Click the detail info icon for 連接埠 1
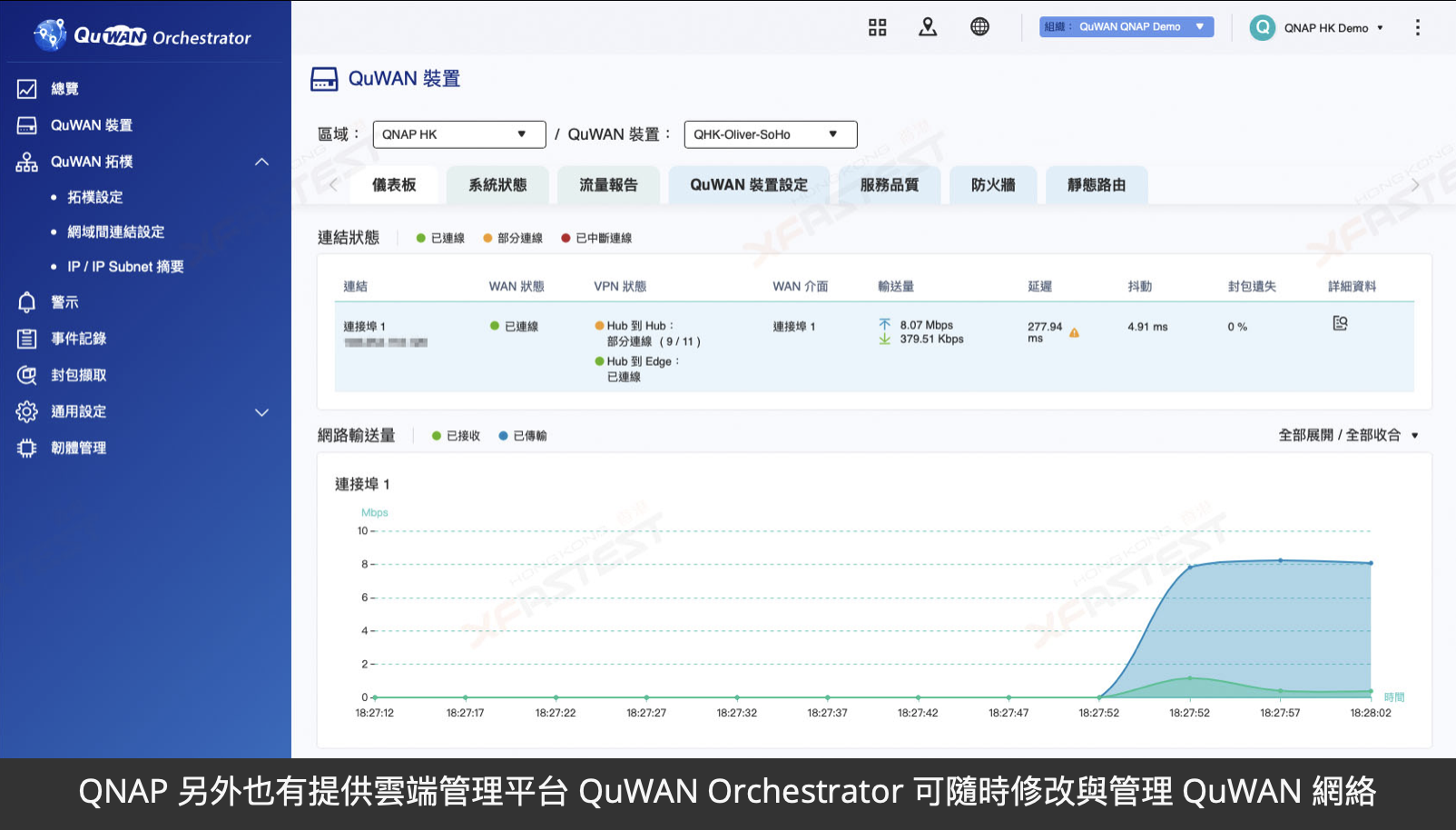The image size is (1456, 830). (1340, 323)
